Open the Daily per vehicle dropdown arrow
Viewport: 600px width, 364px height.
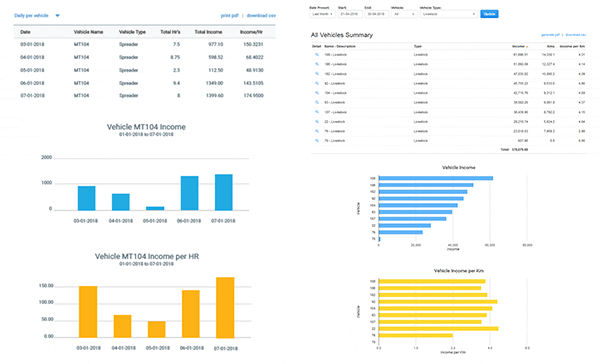click(x=57, y=16)
